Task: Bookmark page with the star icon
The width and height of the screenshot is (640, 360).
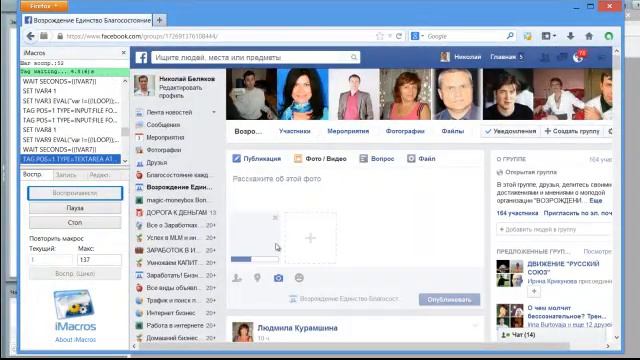Action: (380, 36)
